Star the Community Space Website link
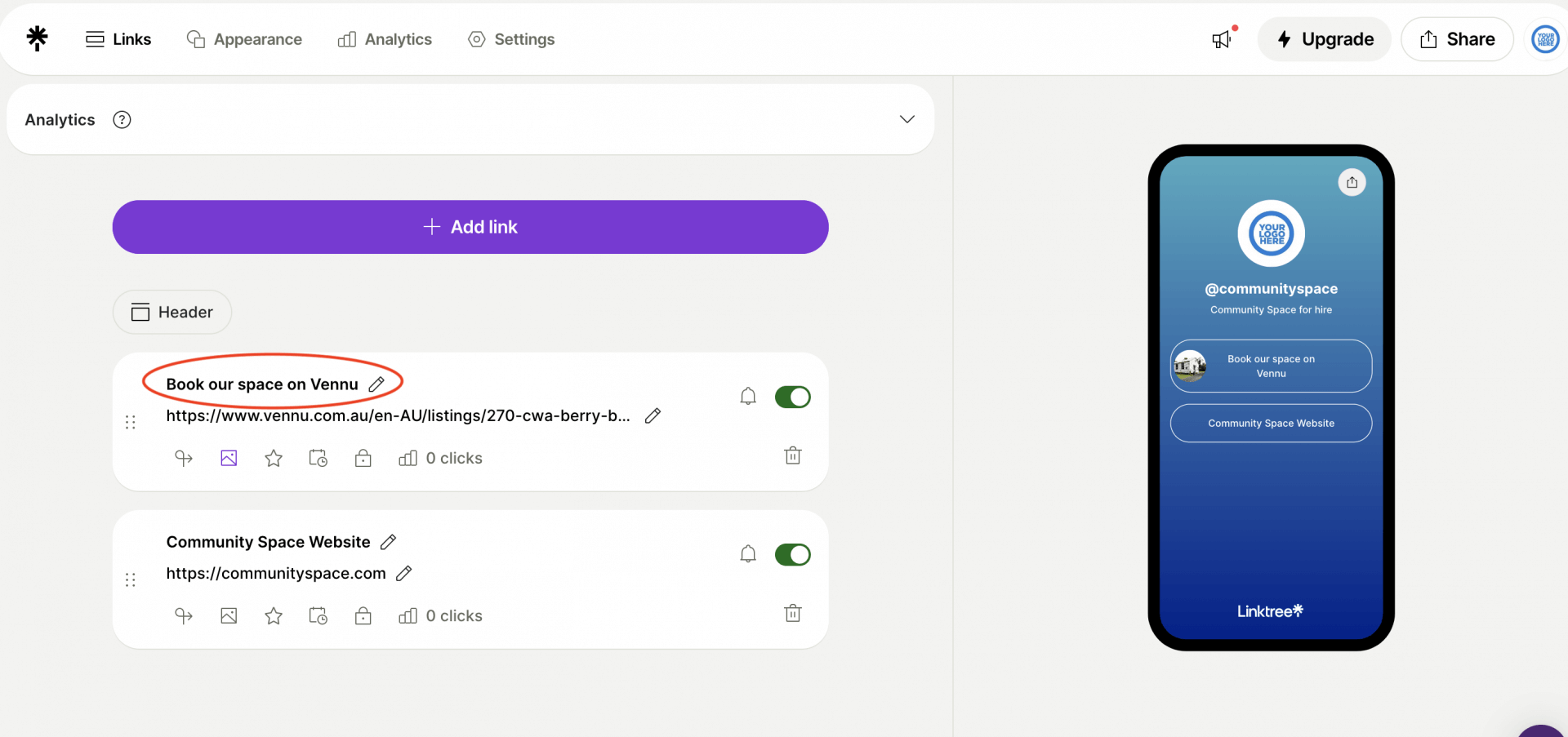The height and width of the screenshot is (737, 1568). [273, 616]
